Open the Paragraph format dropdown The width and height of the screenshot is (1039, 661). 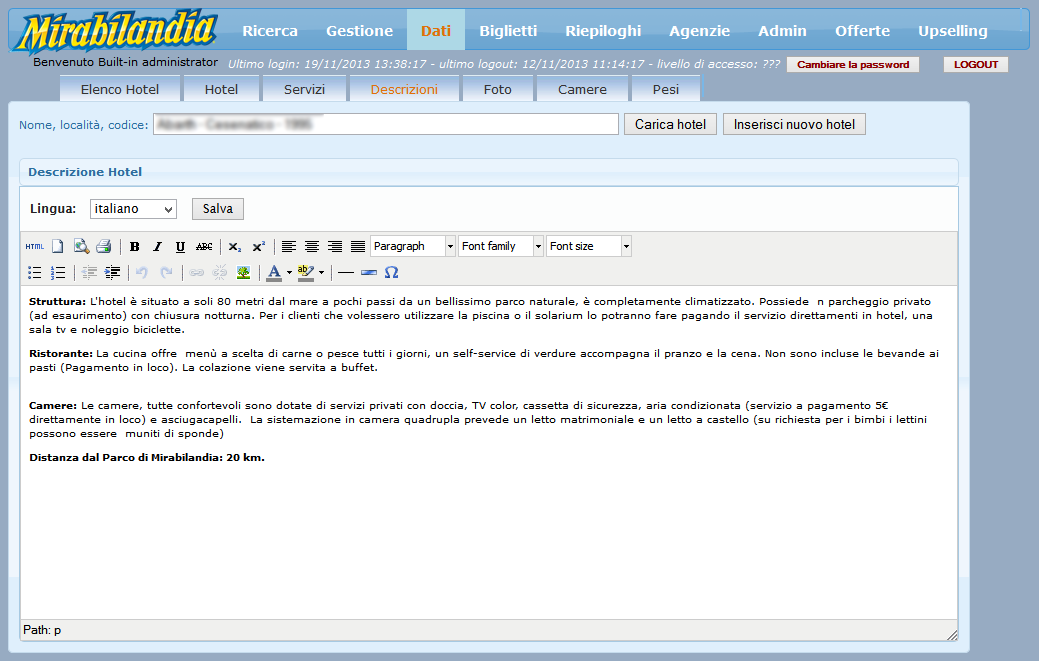413,246
